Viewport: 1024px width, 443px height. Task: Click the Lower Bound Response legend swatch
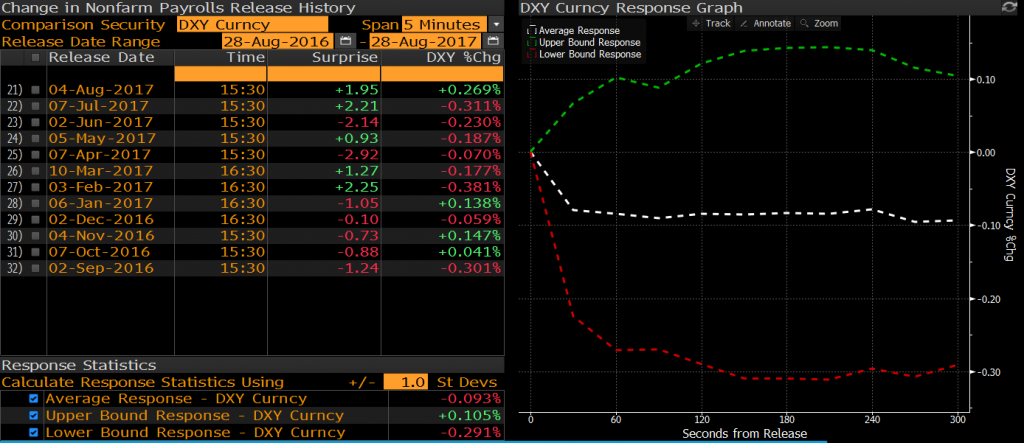531,54
